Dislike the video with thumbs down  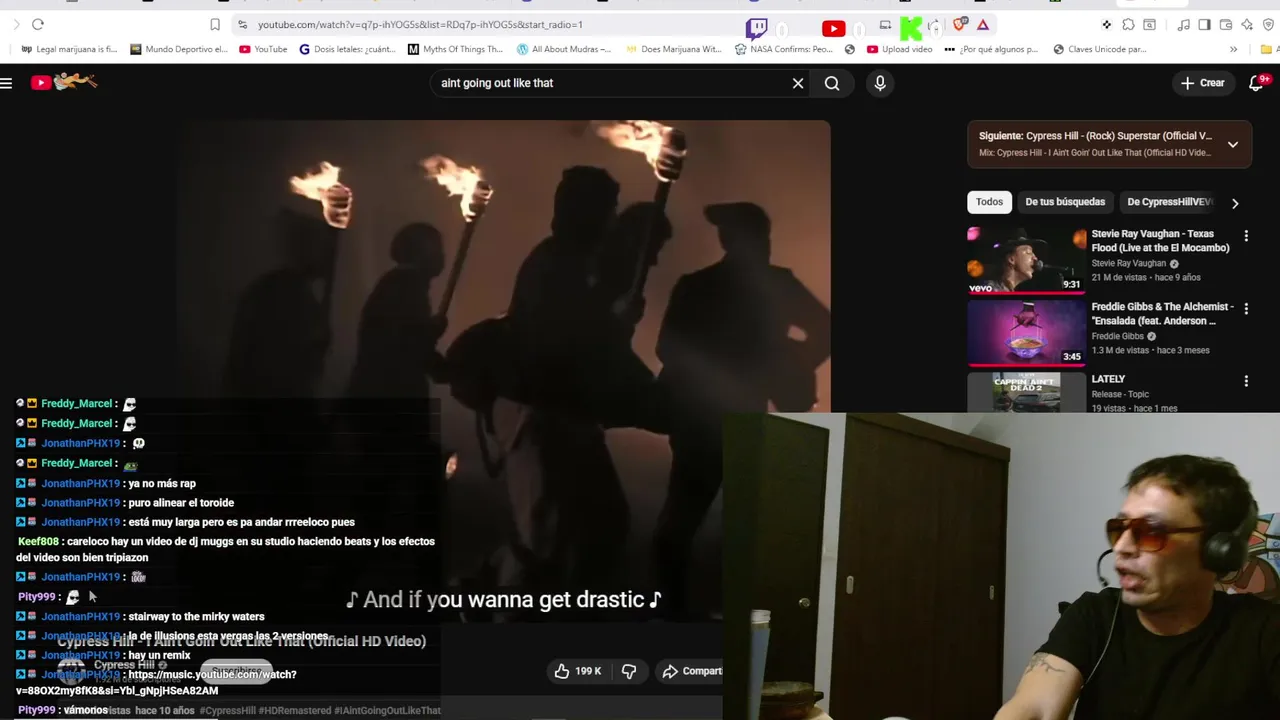click(x=629, y=671)
